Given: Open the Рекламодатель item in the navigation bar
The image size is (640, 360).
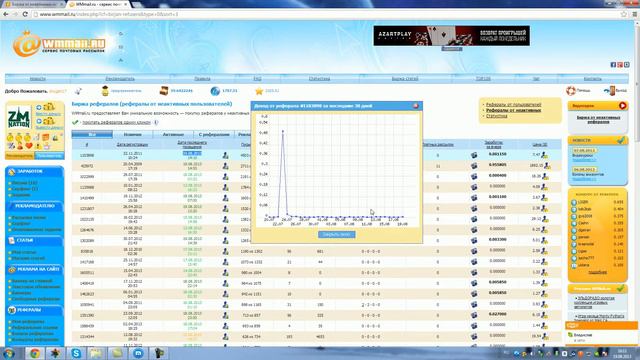Looking at the screenshot, I should (120, 78).
